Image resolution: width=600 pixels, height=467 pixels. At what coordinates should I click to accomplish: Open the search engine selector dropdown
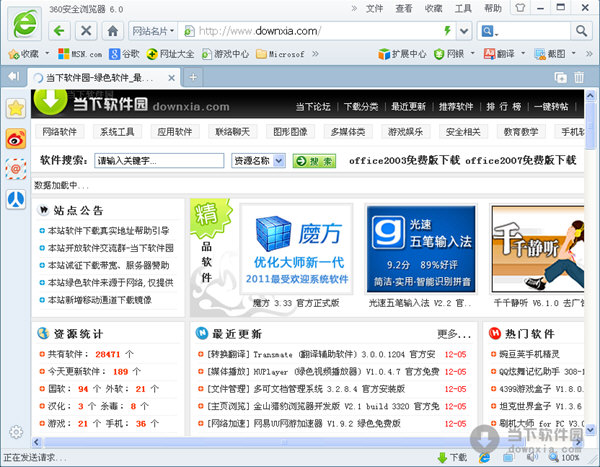[x=489, y=31]
